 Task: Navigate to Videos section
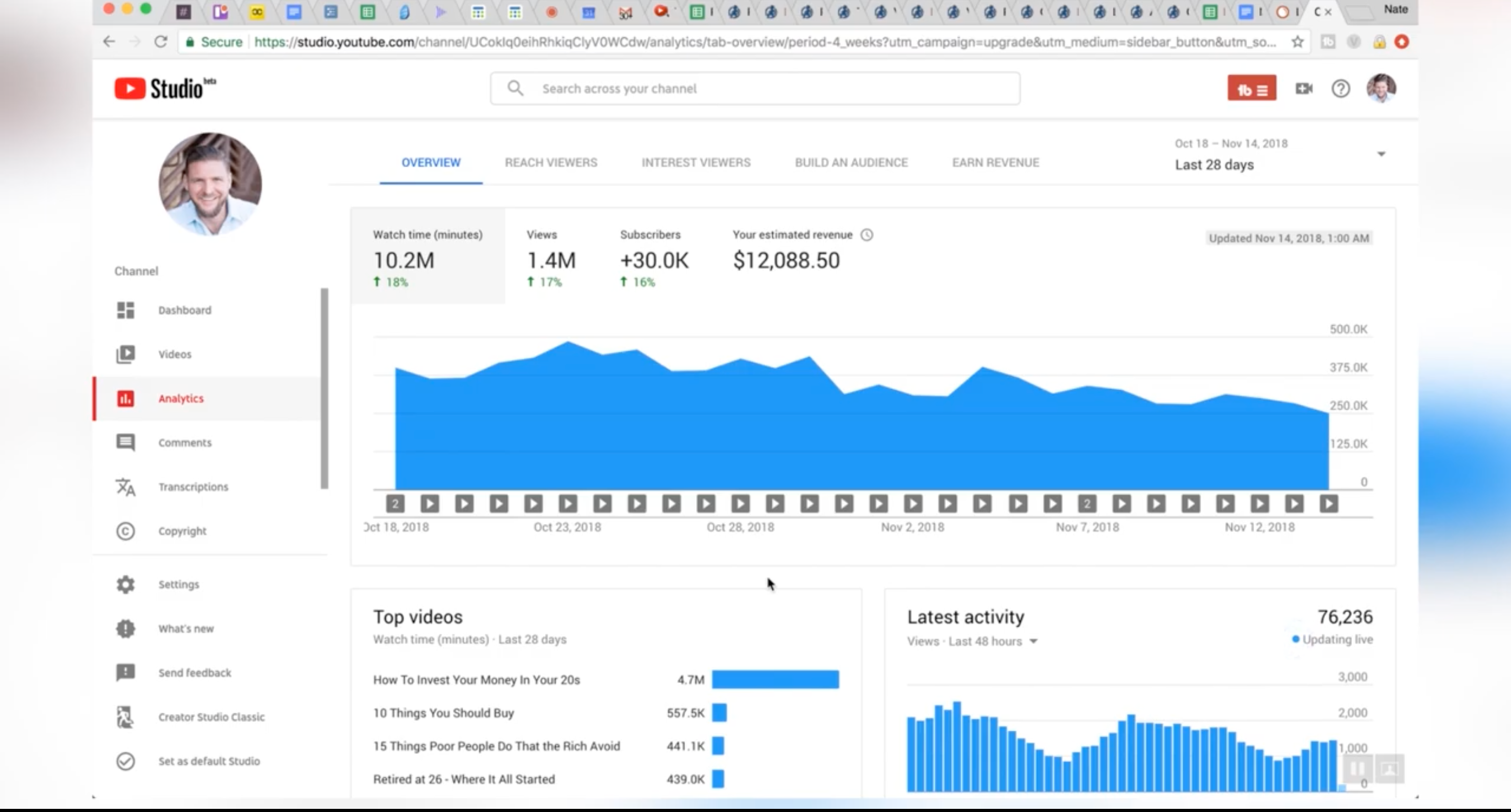click(175, 354)
